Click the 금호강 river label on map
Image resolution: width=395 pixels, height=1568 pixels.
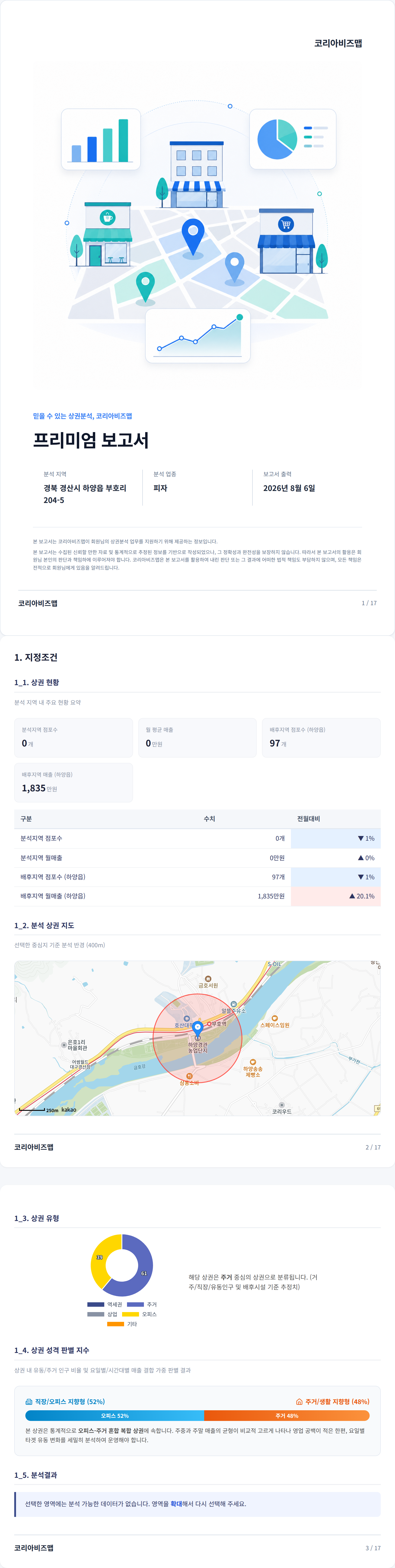140,1067
